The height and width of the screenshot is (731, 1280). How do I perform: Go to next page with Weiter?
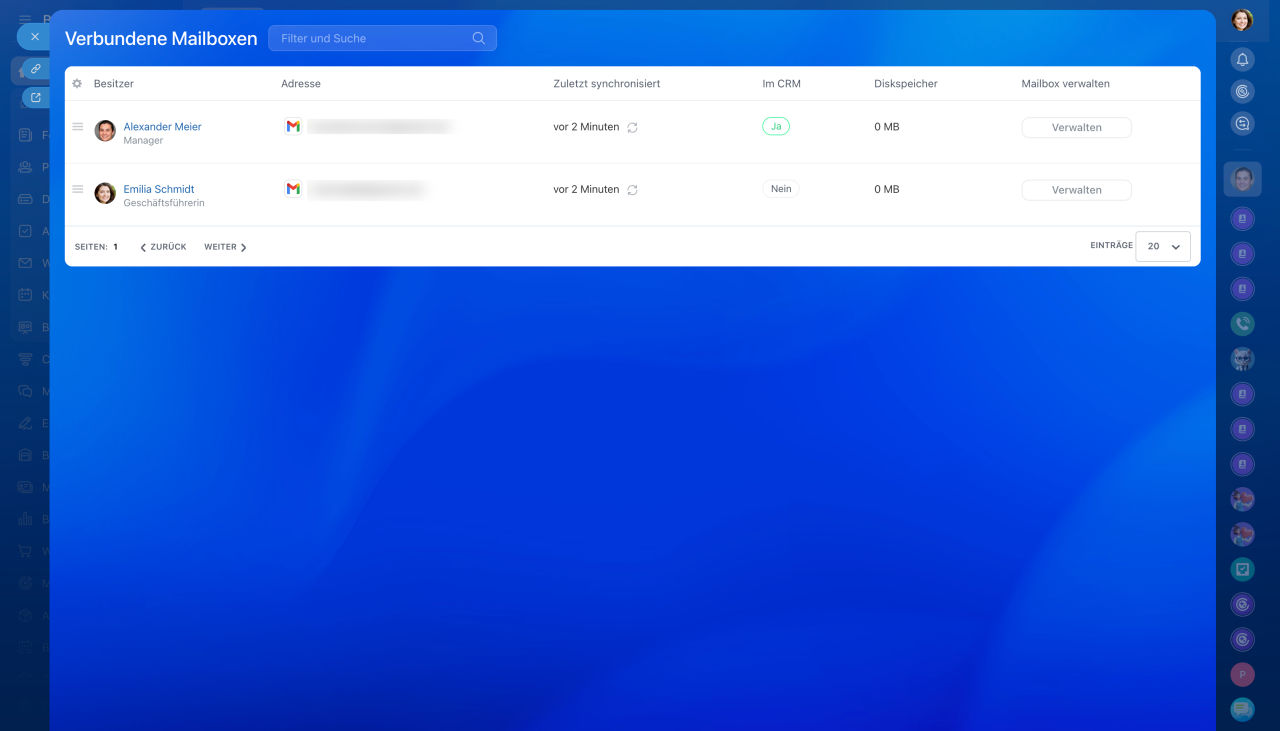click(x=225, y=247)
